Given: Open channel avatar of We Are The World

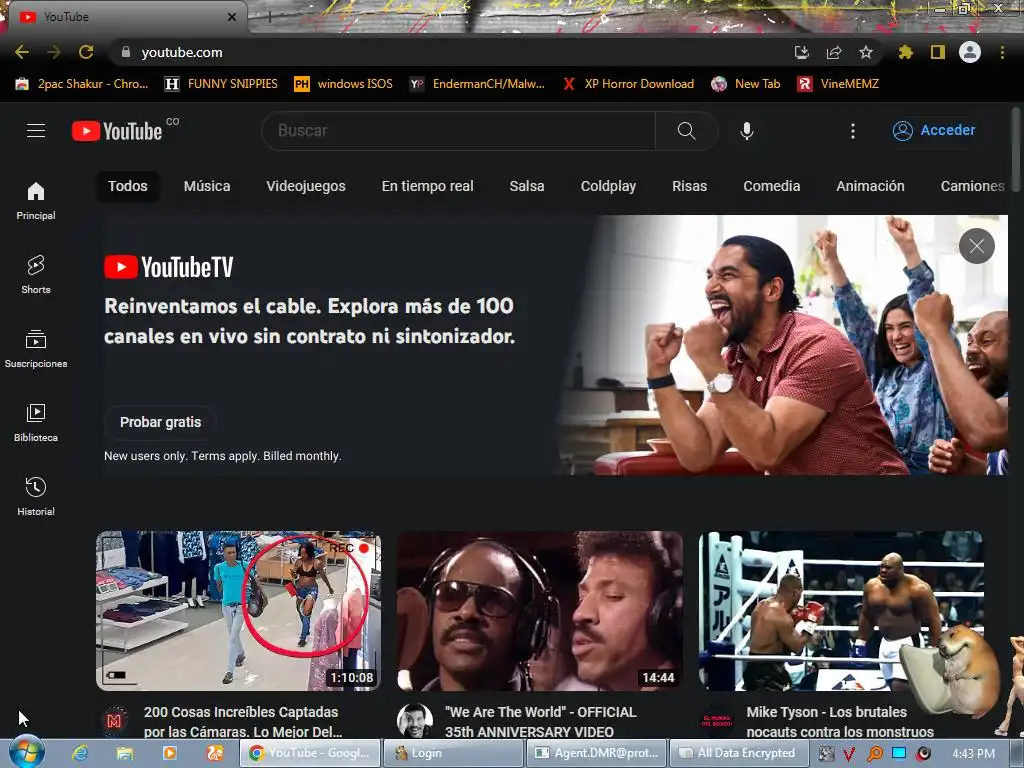Looking at the screenshot, I should pos(415,720).
